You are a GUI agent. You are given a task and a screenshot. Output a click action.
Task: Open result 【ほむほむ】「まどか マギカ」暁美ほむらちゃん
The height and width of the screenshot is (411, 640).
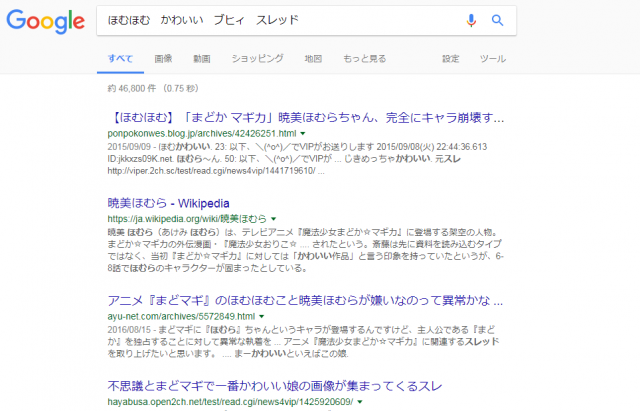(306, 118)
